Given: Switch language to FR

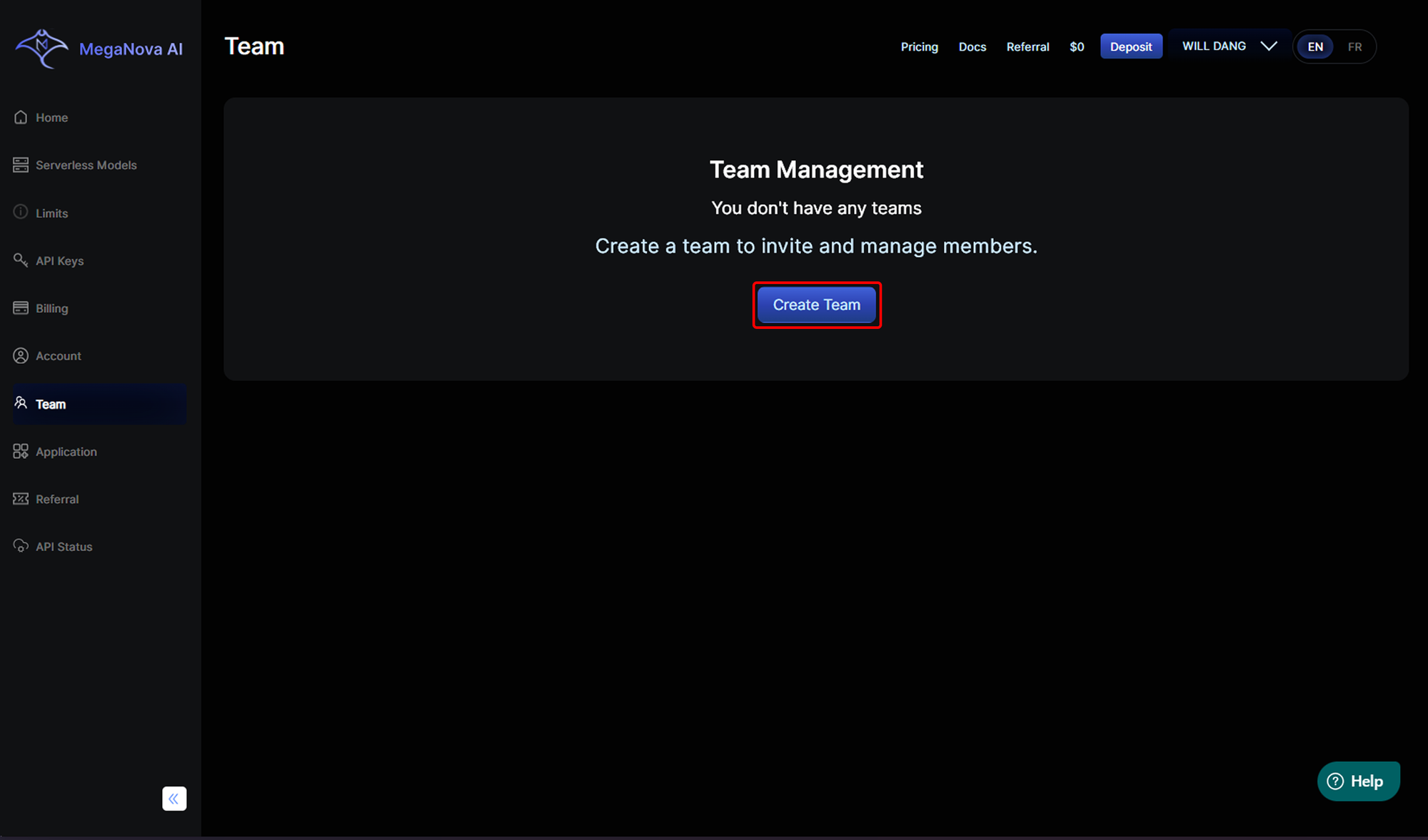Looking at the screenshot, I should [1354, 47].
